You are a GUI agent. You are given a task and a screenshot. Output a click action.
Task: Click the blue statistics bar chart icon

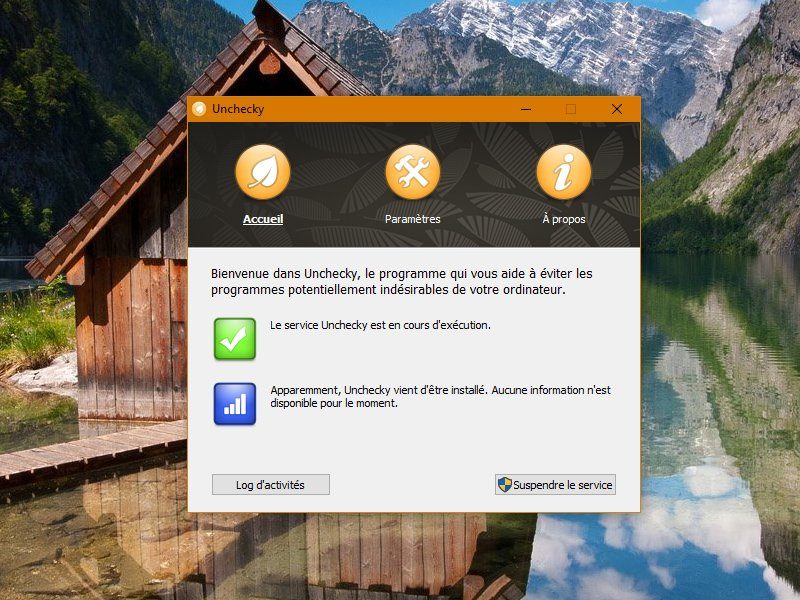(235, 404)
